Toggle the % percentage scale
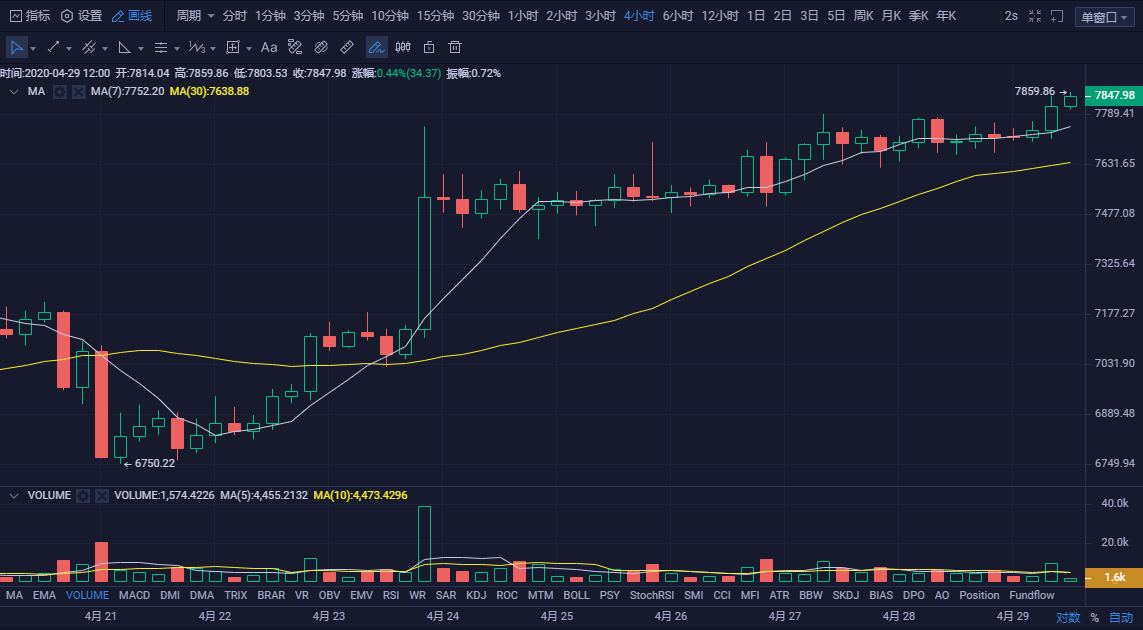The image size is (1143, 630). 1094,618
